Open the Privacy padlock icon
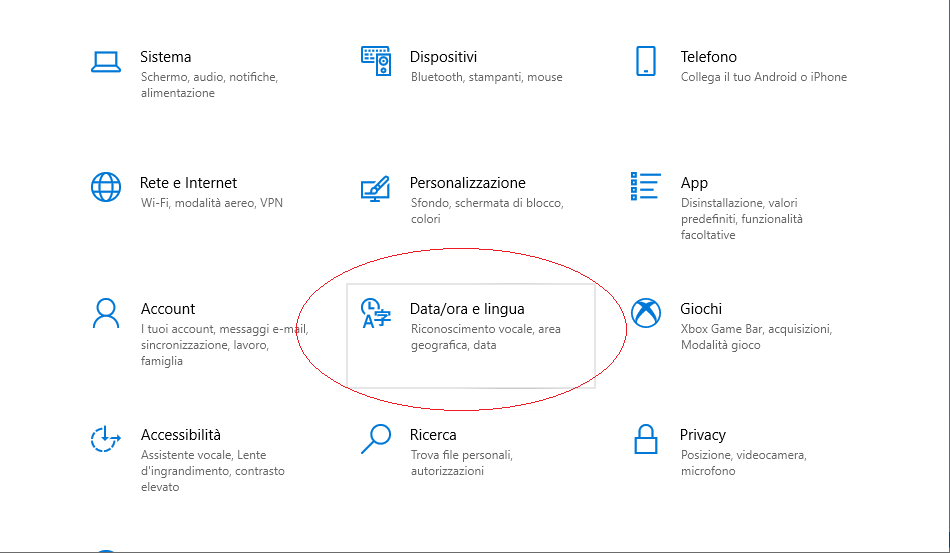The height and width of the screenshot is (553, 950). pyautogui.click(x=646, y=439)
